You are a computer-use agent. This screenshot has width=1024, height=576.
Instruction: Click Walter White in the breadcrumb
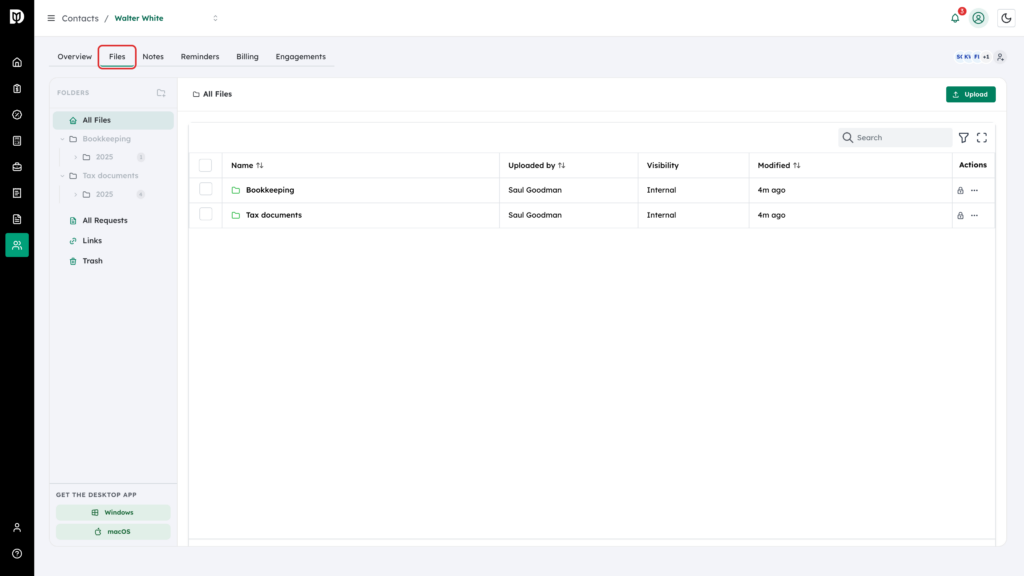[139, 18]
